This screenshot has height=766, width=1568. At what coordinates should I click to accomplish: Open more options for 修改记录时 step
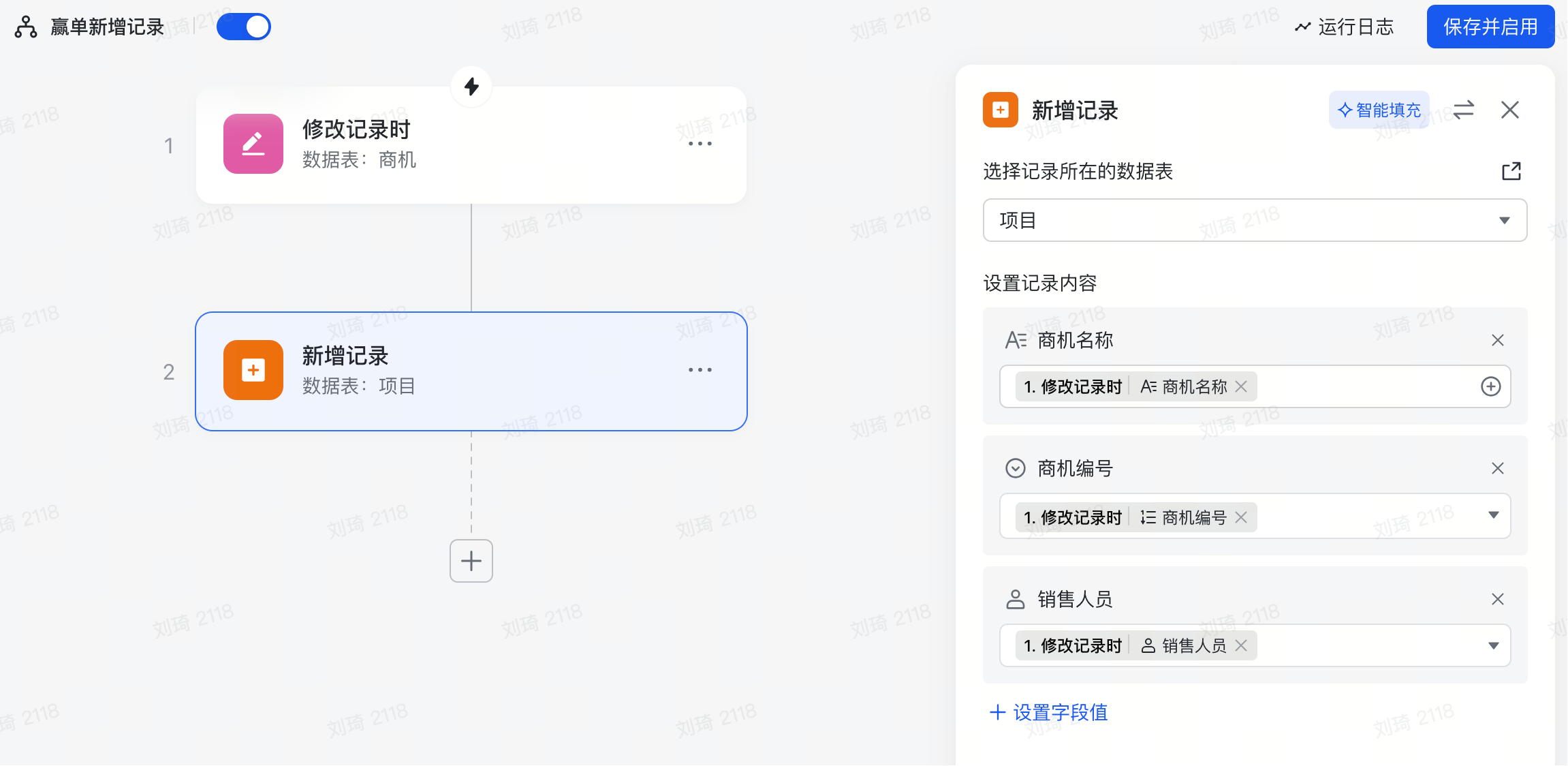700,144
